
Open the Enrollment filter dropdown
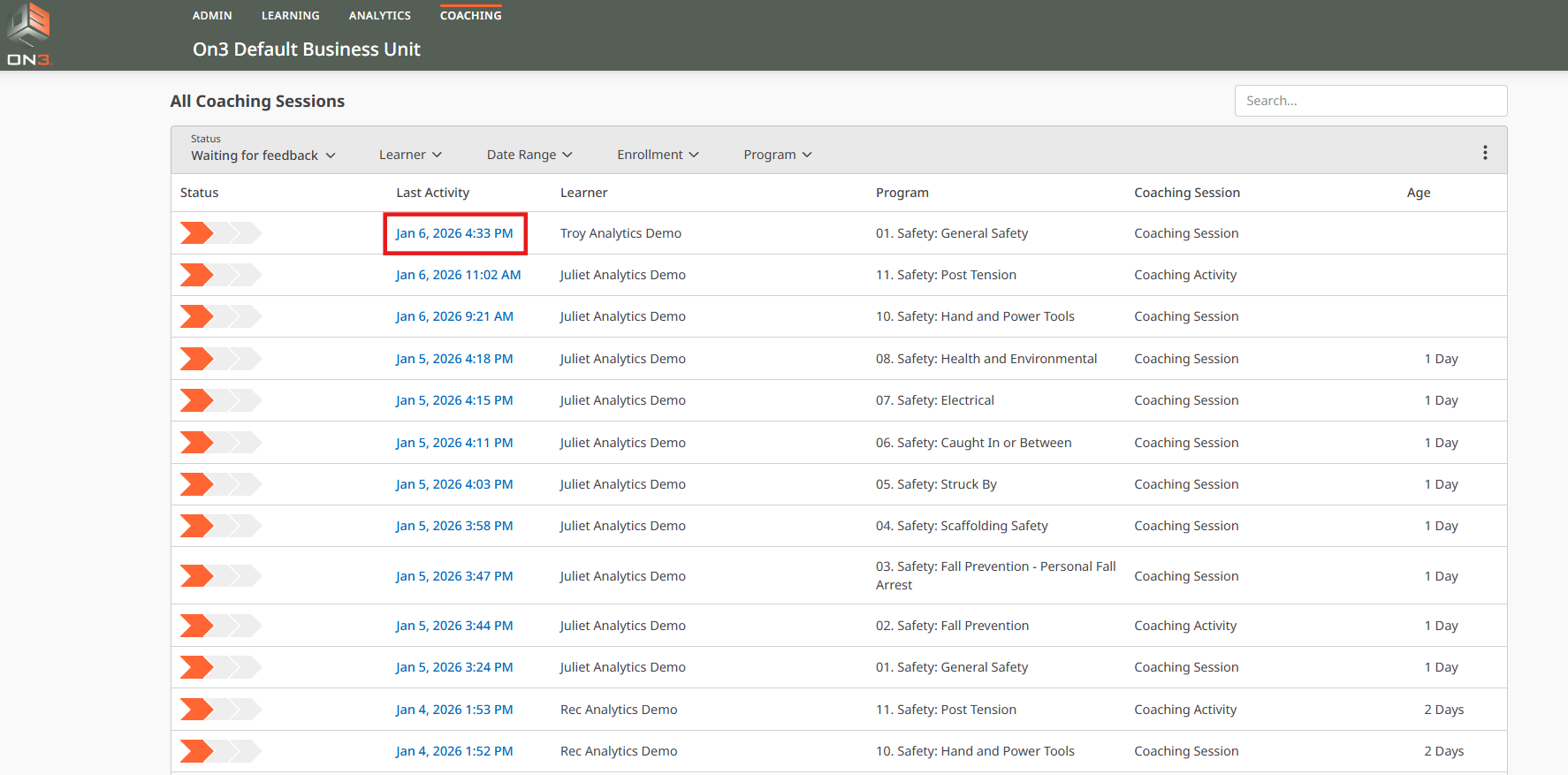pos(658,155)
